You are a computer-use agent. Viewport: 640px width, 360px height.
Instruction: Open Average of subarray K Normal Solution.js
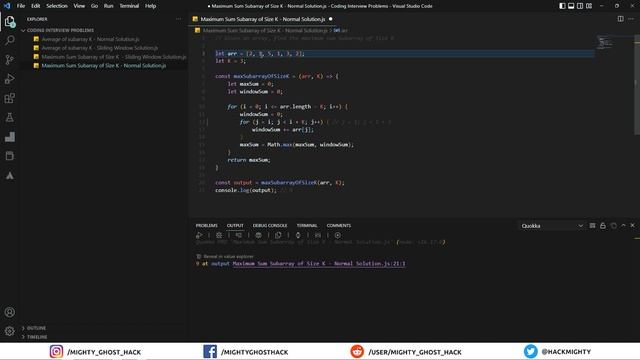tap(90, 39)
